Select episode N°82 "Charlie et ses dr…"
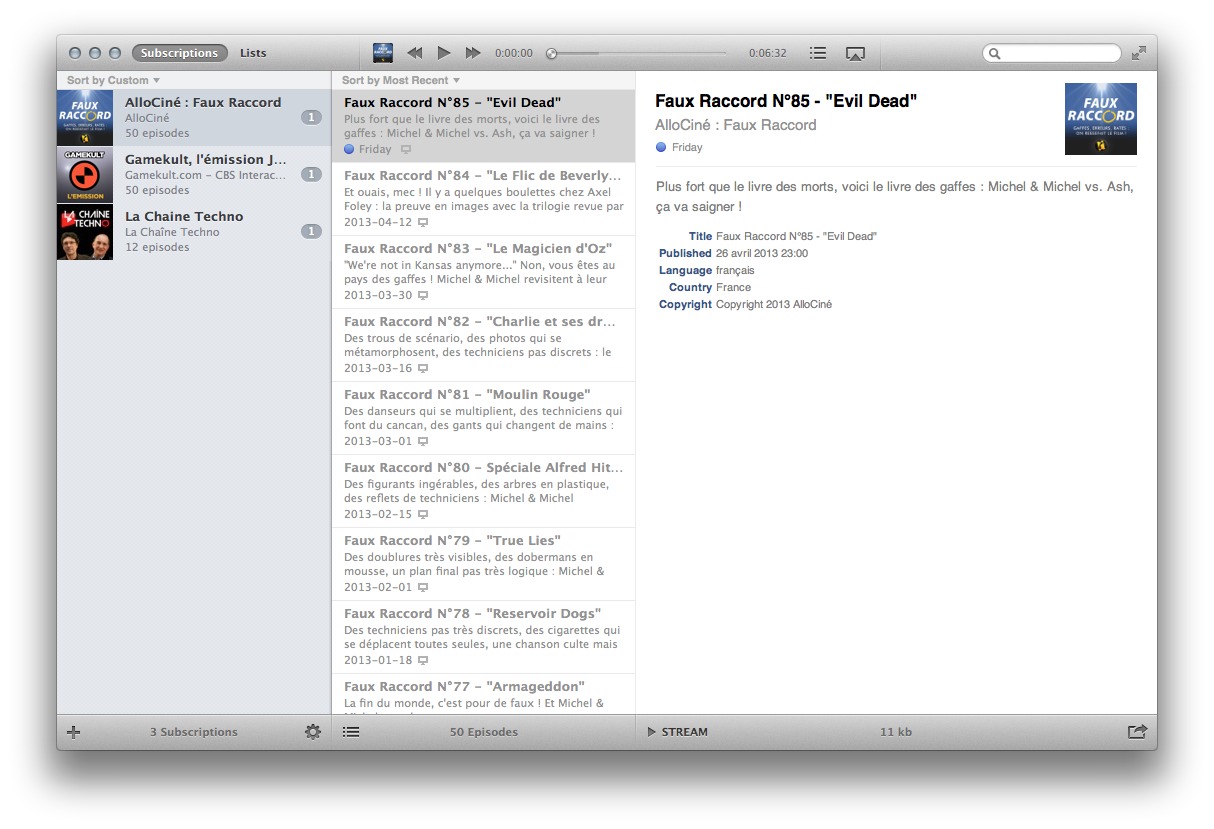 (x=484, y=345)
